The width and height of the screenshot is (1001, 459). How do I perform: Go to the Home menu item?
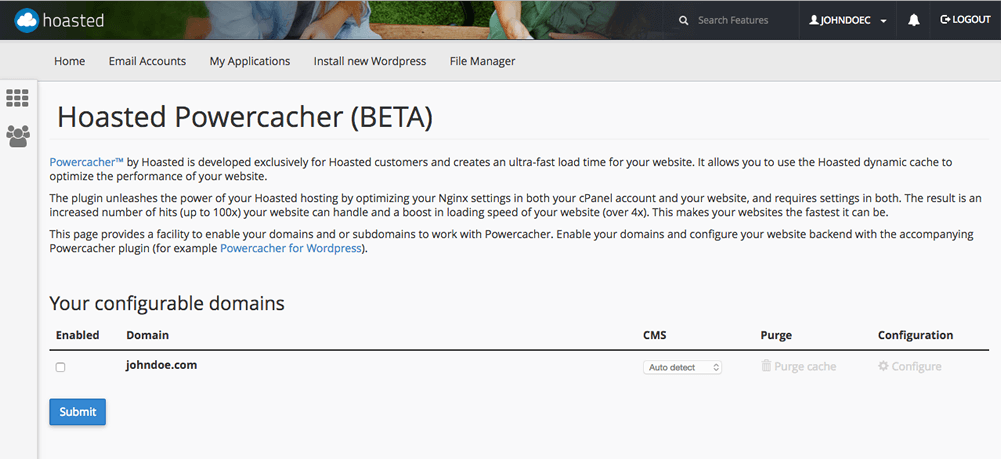[x=69, y=61]
